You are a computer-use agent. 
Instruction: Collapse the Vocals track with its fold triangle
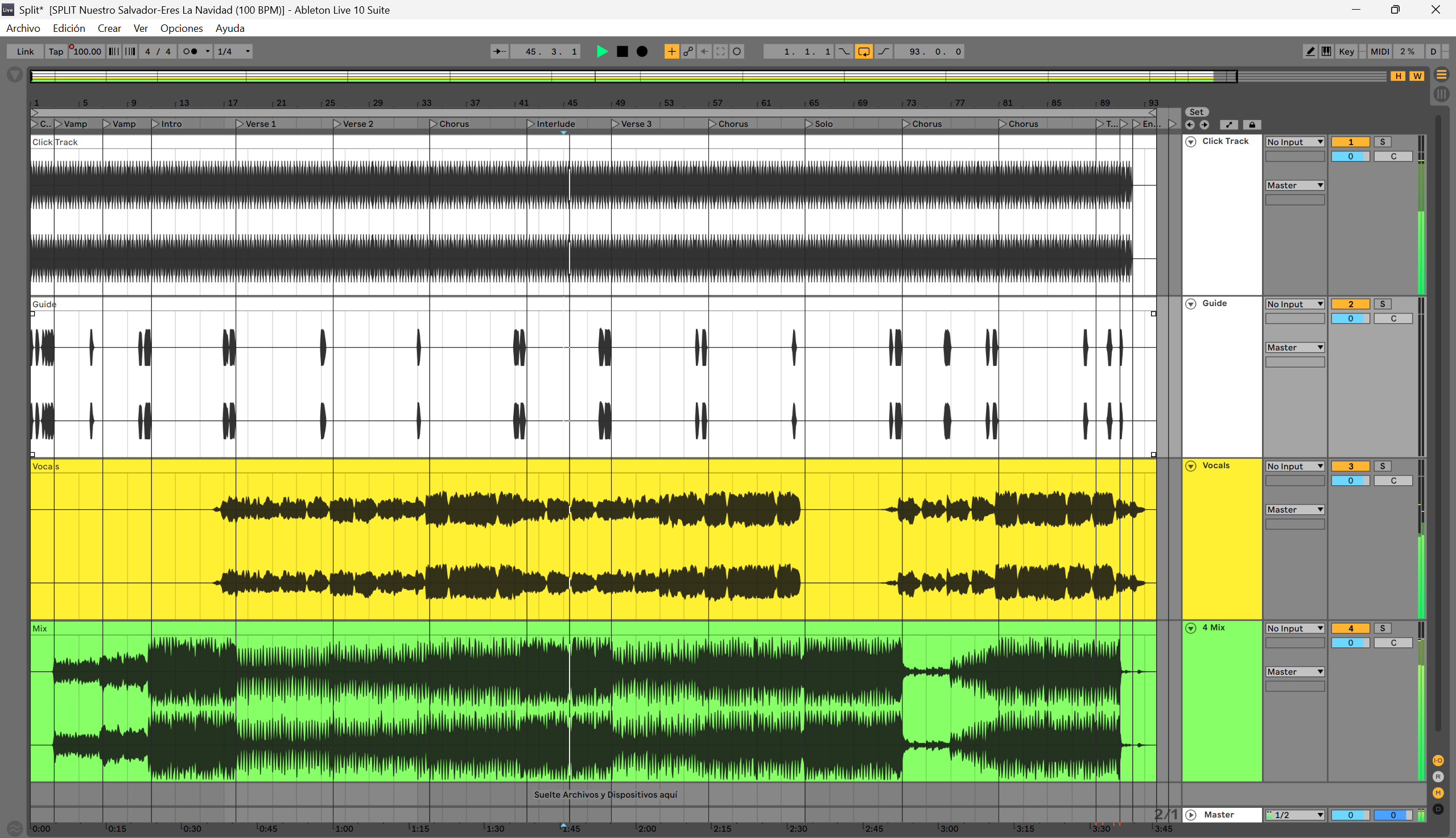tap(1191, 466)
